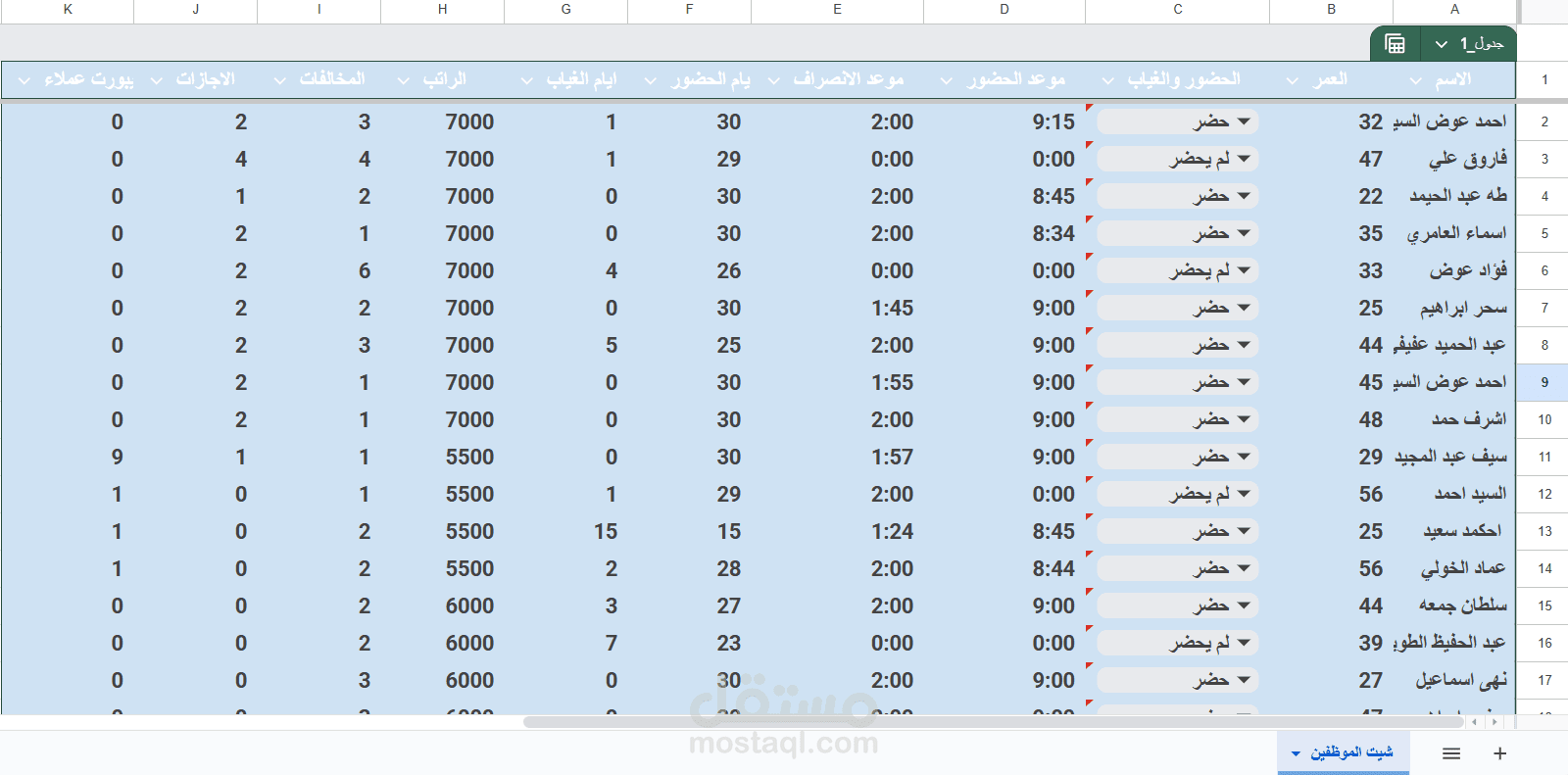Click attendance days cell 26
1568x775 pixels.
(729, 270)
